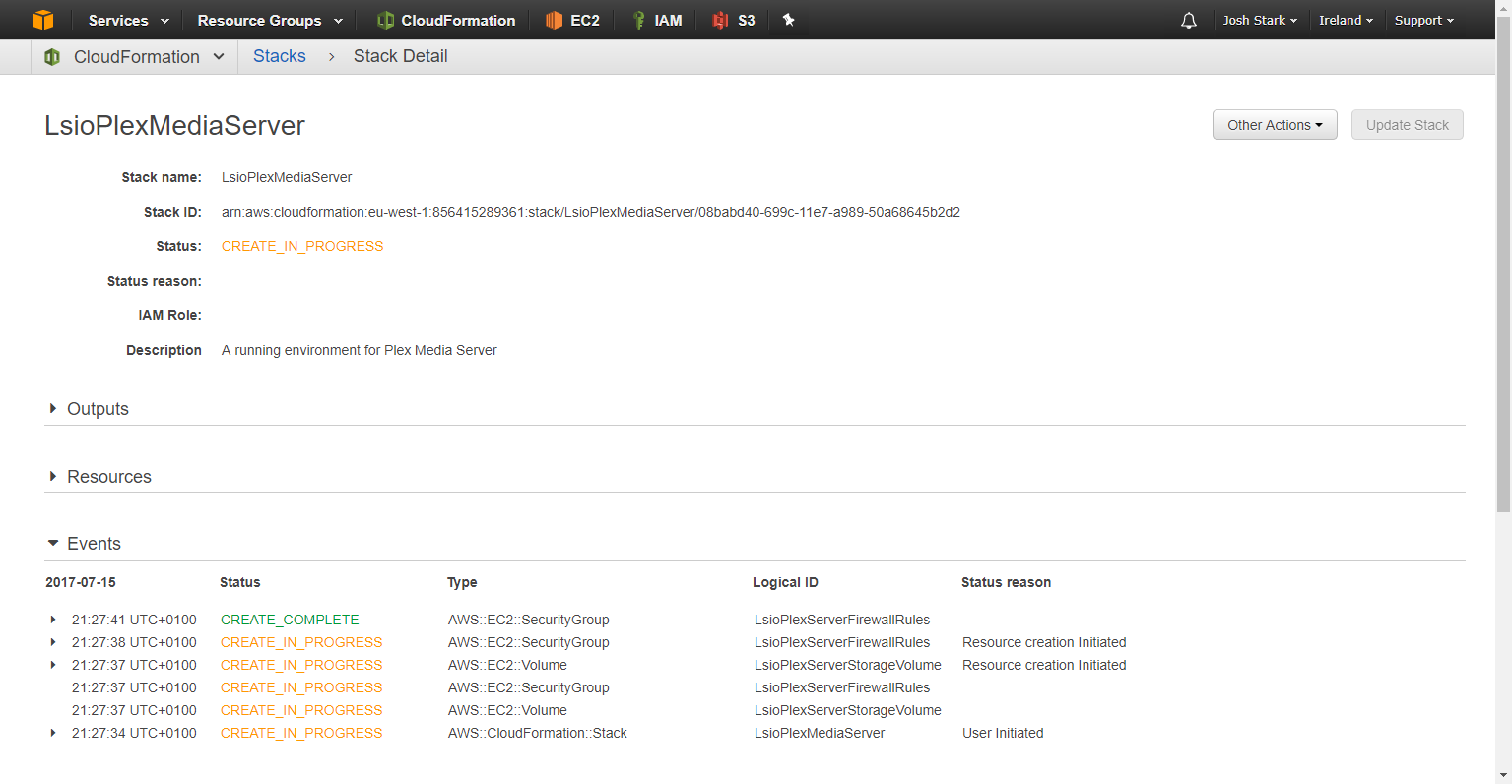Click the LsioPlexMediaServer page heading
Screen dimensions: 1512x784
point(174,125)
